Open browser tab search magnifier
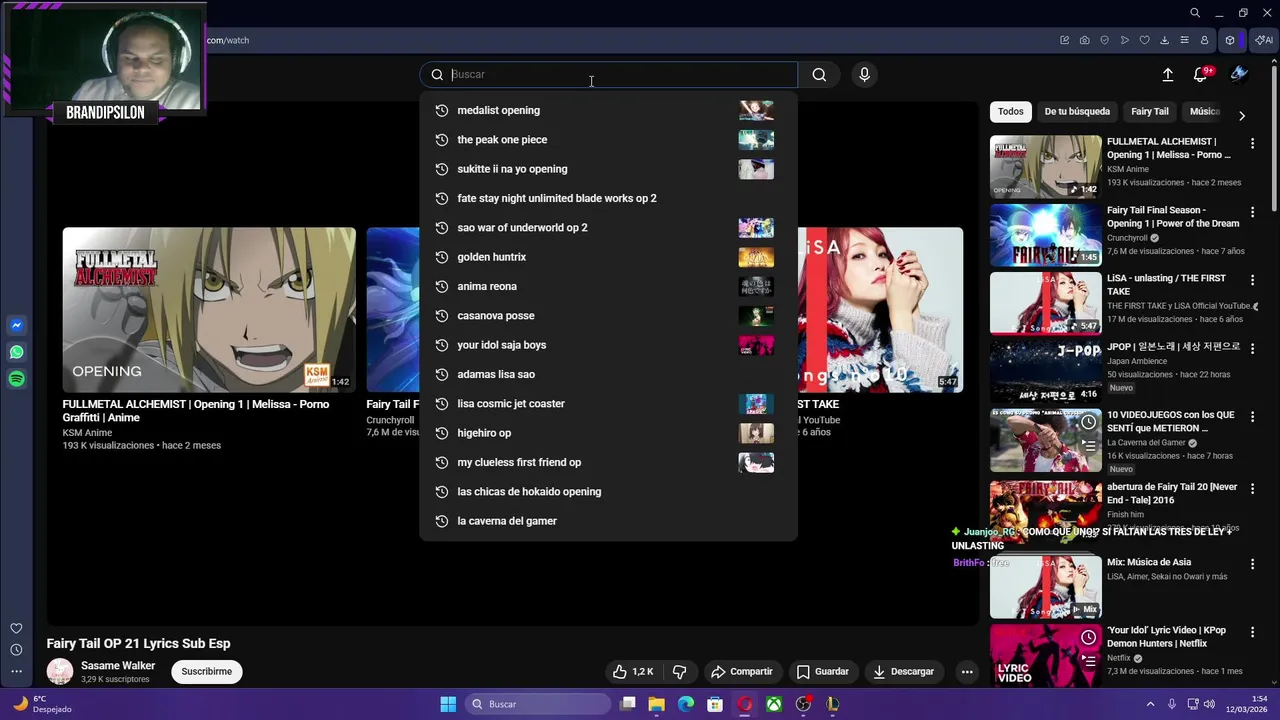This screenshot has width=1280, height=720. [x=1195, y=13]
